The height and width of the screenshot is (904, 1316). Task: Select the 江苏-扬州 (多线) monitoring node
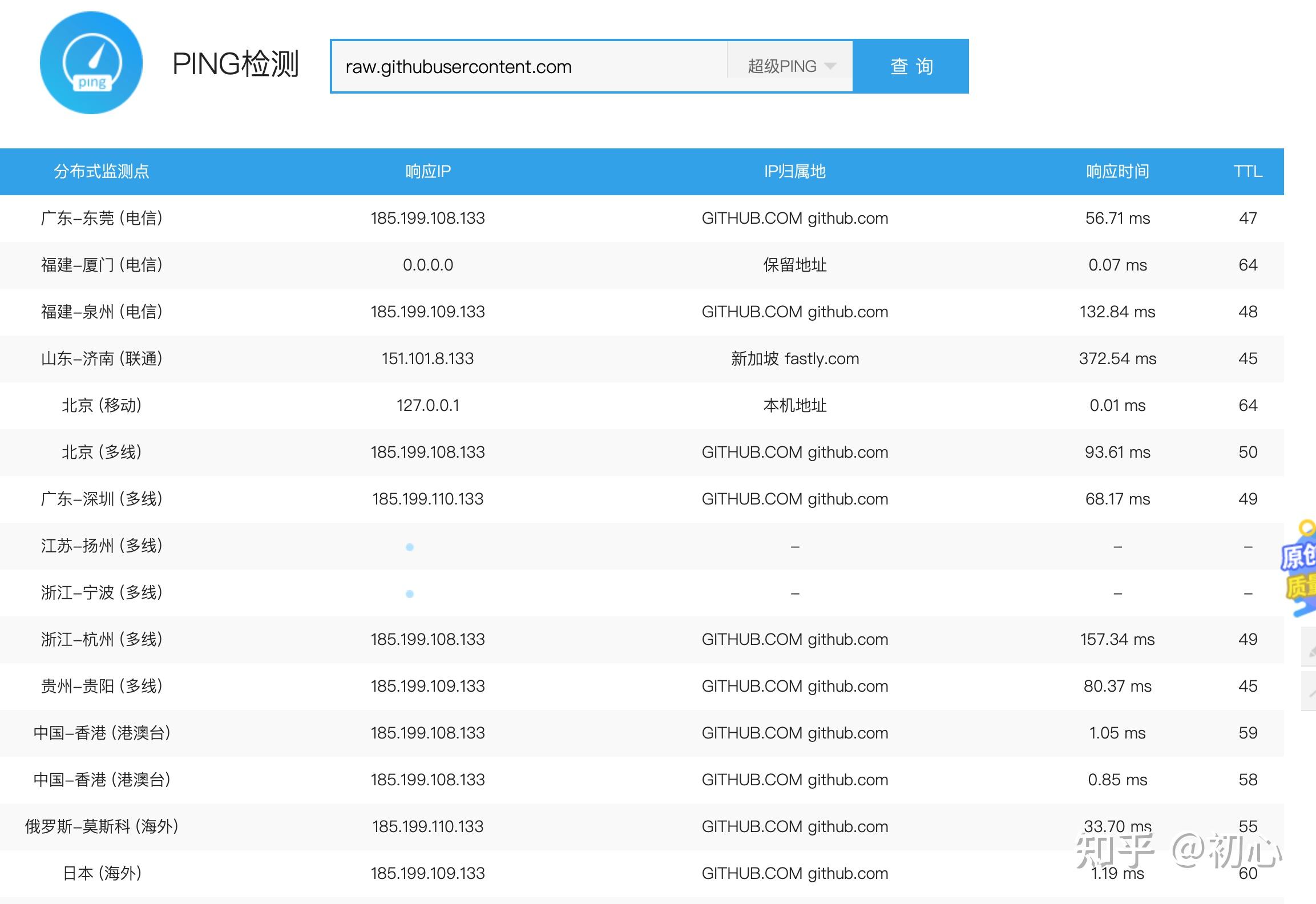point(102,546)
